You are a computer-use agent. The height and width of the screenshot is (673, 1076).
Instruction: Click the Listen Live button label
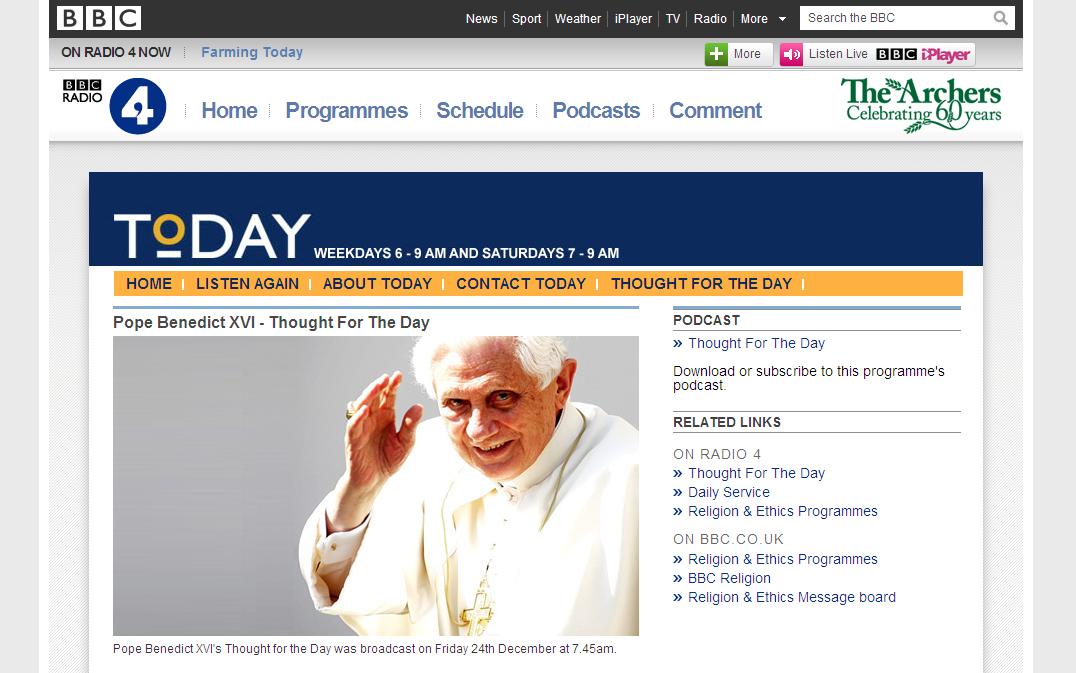point(838,54)
